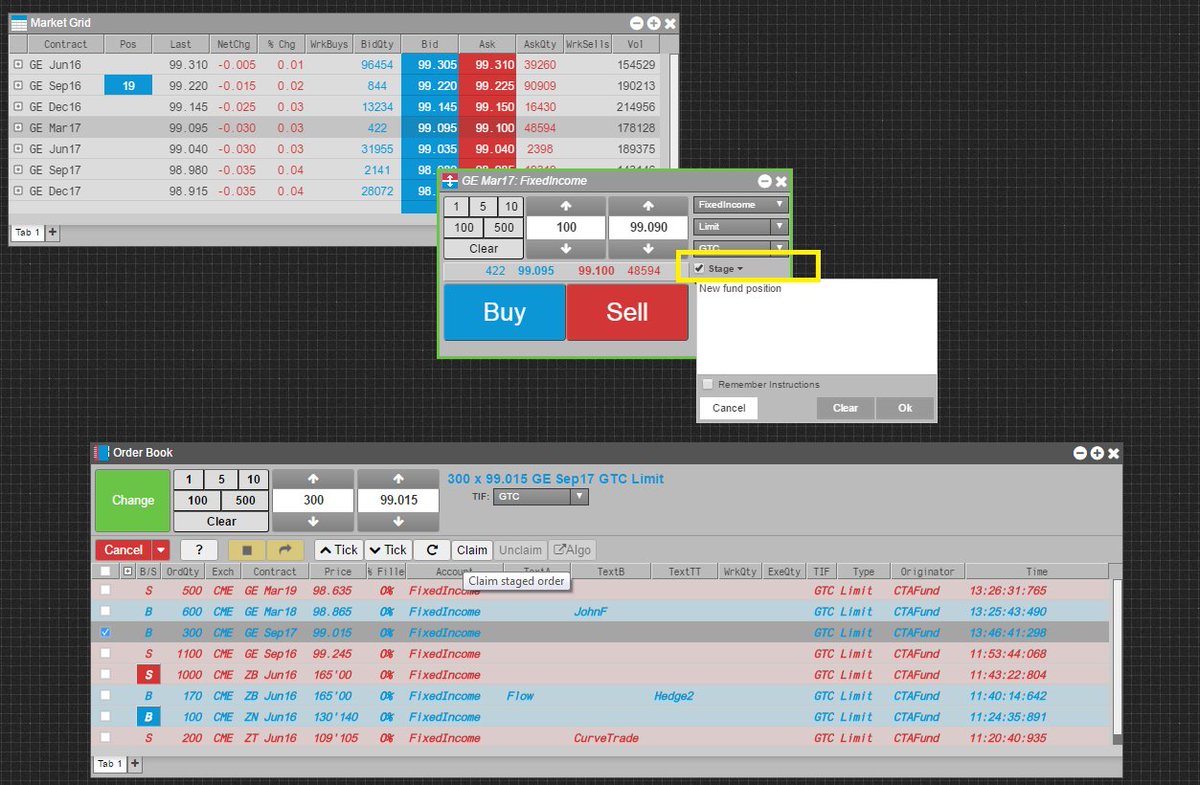Open the red Cancel dropdown arrow
Viewport: 1200px width, 785px height.
tap(161, 549)
